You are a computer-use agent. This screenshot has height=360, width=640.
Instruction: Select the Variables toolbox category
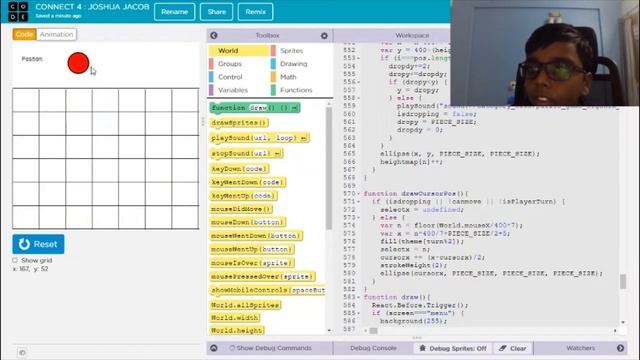[233, 90]
